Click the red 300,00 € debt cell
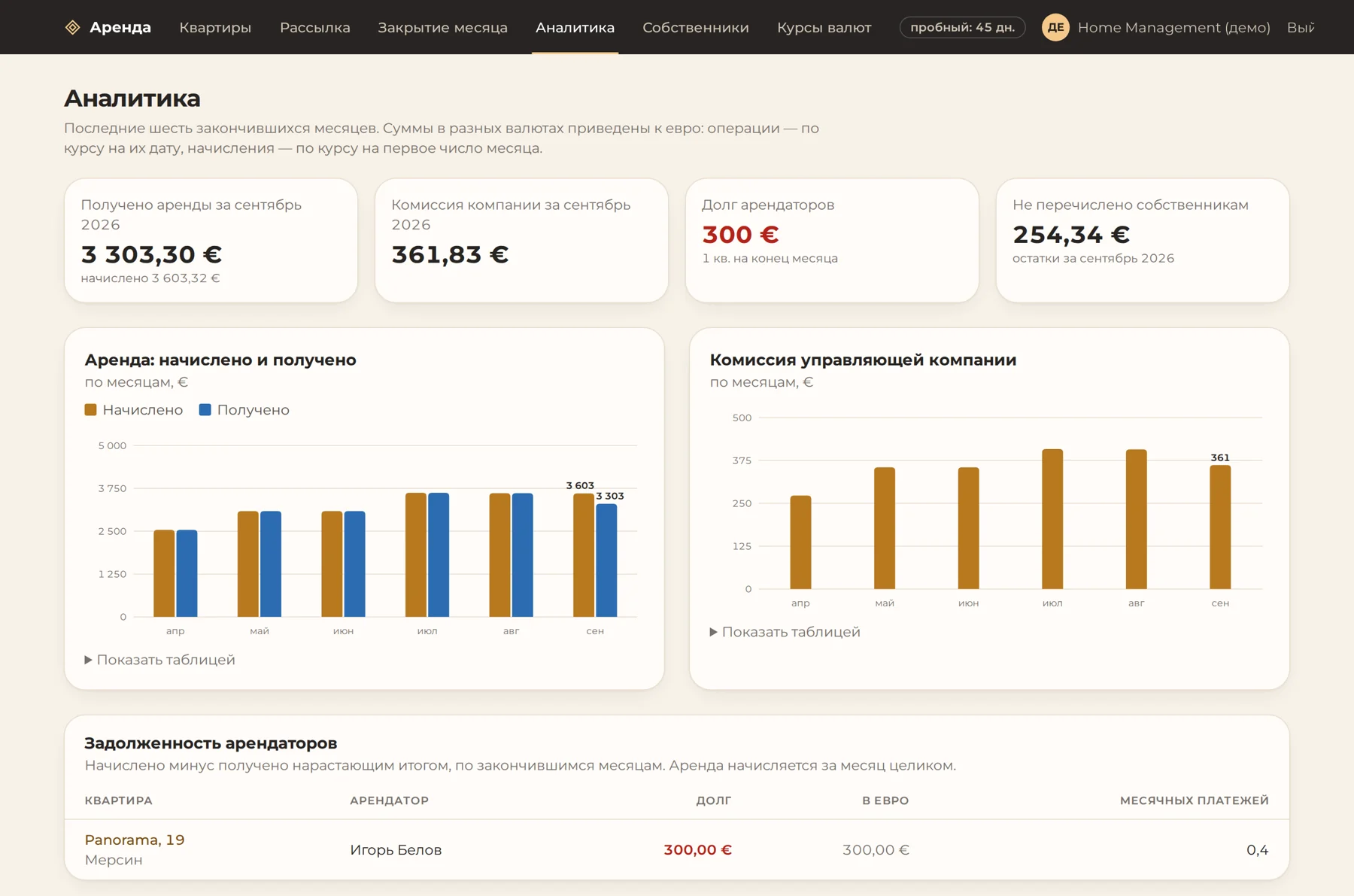Screen dimensions: 1354x896 tap(697, 850)
